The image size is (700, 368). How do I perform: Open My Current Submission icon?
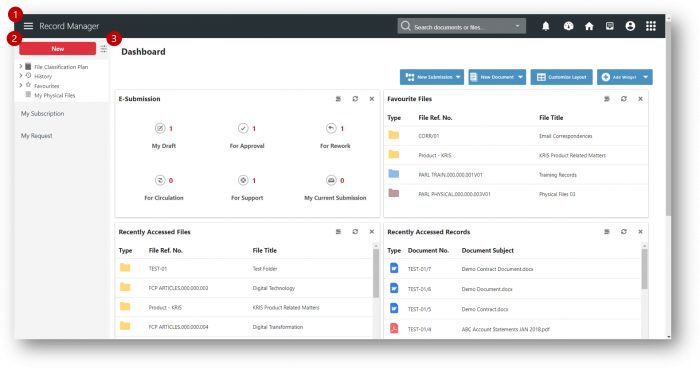(331, 180)
